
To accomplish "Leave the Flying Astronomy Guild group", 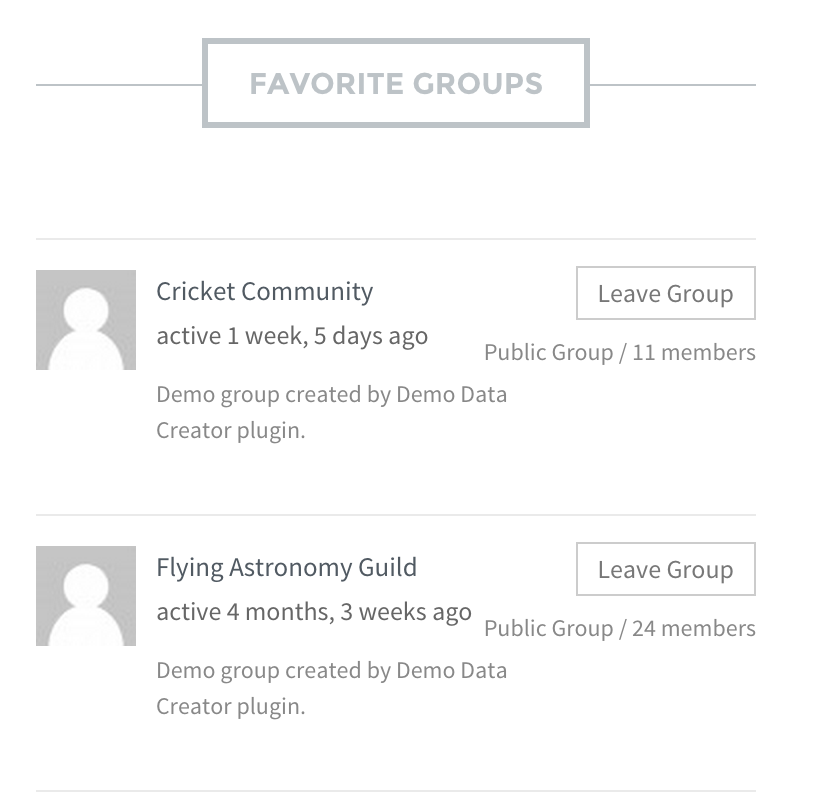I will coord(665,570).
